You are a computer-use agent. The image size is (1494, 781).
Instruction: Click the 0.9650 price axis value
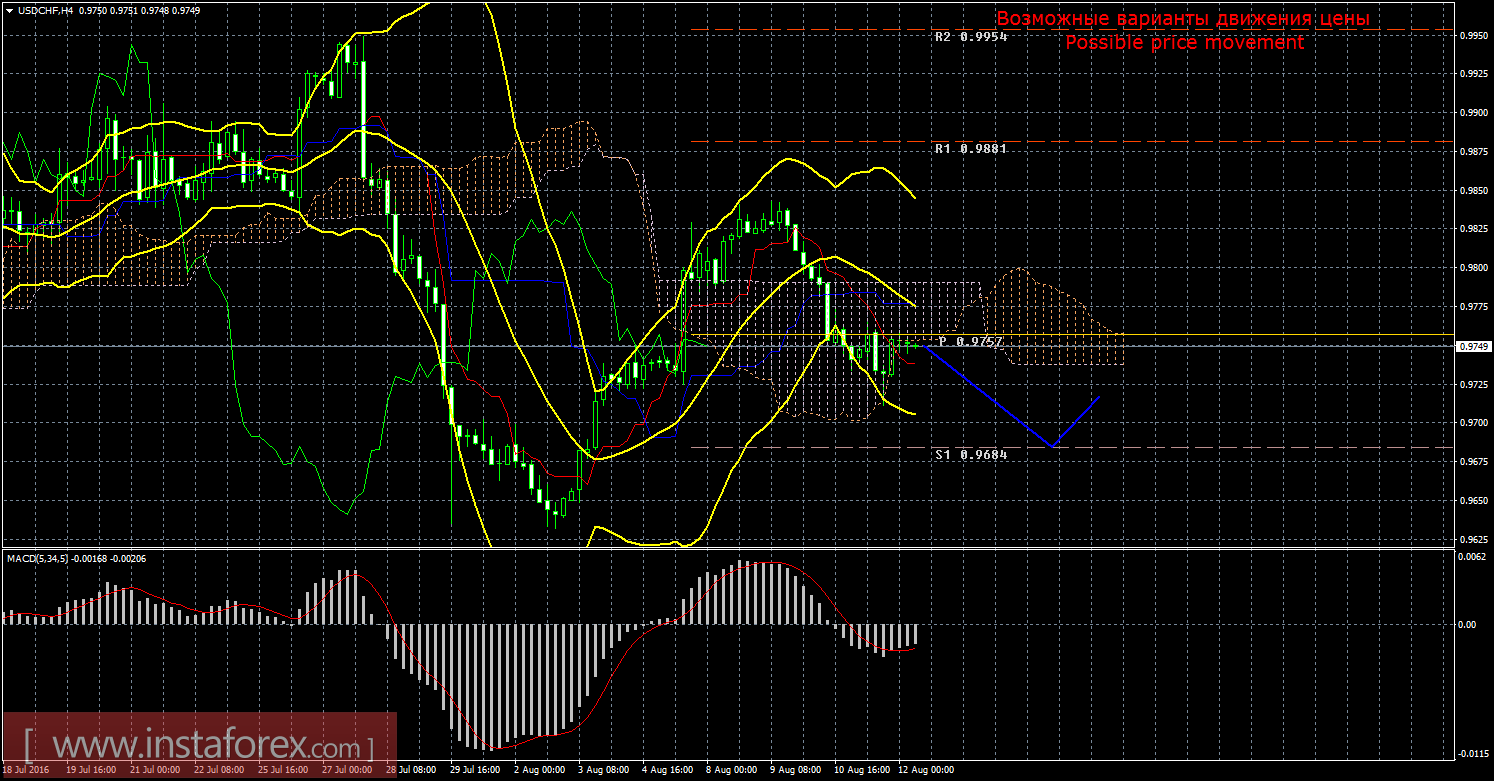(x=1474, y=501)
